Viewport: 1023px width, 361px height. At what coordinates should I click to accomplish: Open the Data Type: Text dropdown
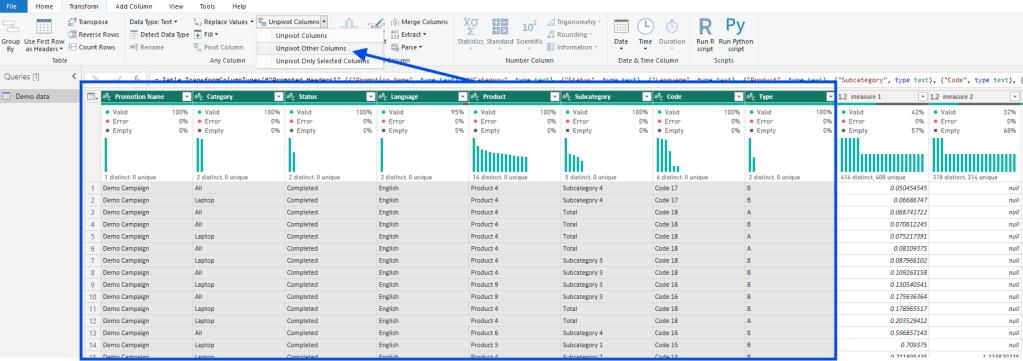click(x=153, y=22)
